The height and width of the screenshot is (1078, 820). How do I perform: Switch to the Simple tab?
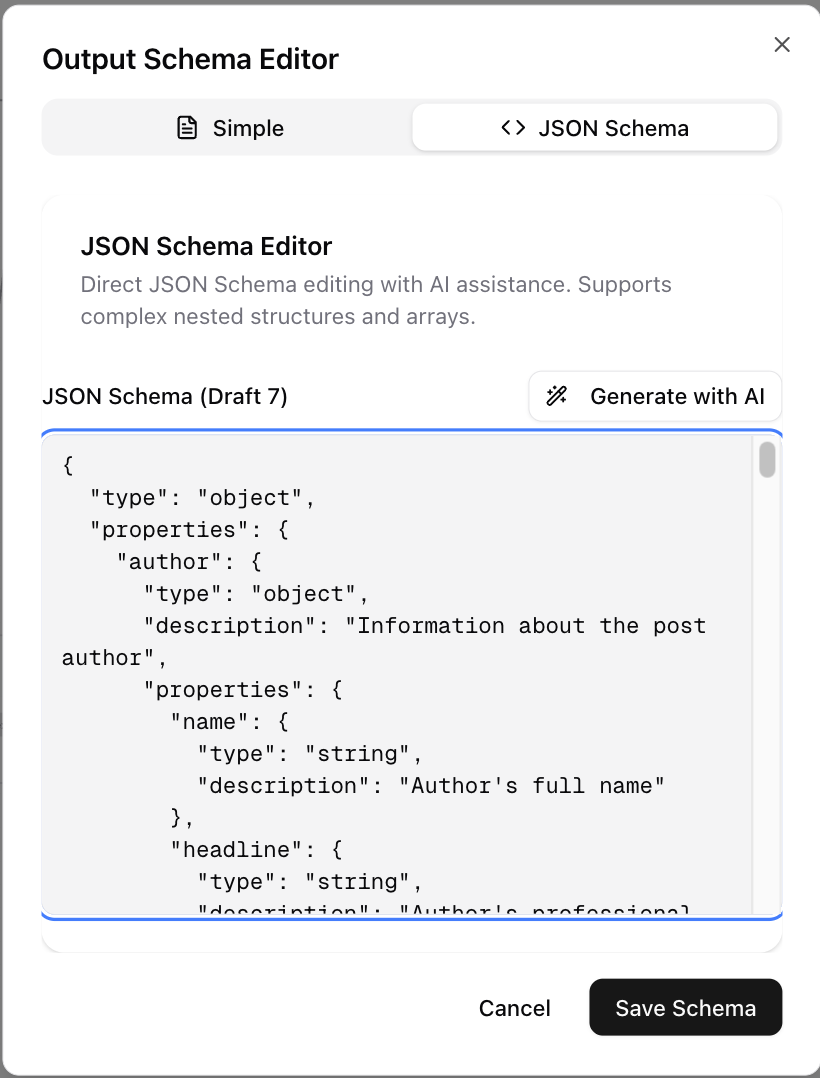tap(227, 127)
